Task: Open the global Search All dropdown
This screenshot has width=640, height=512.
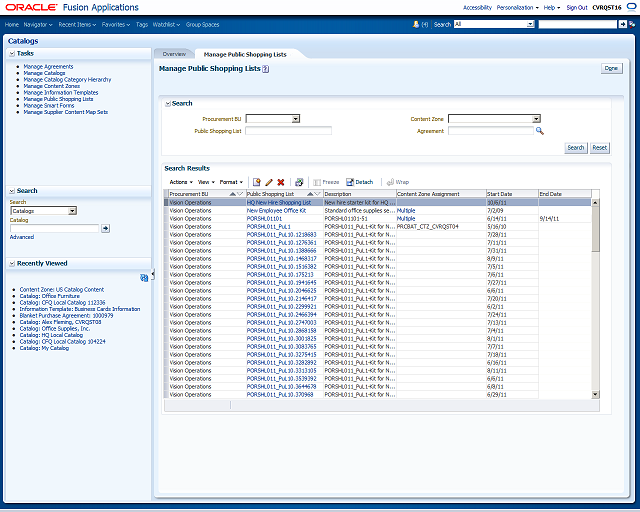Action: point(530,24)
